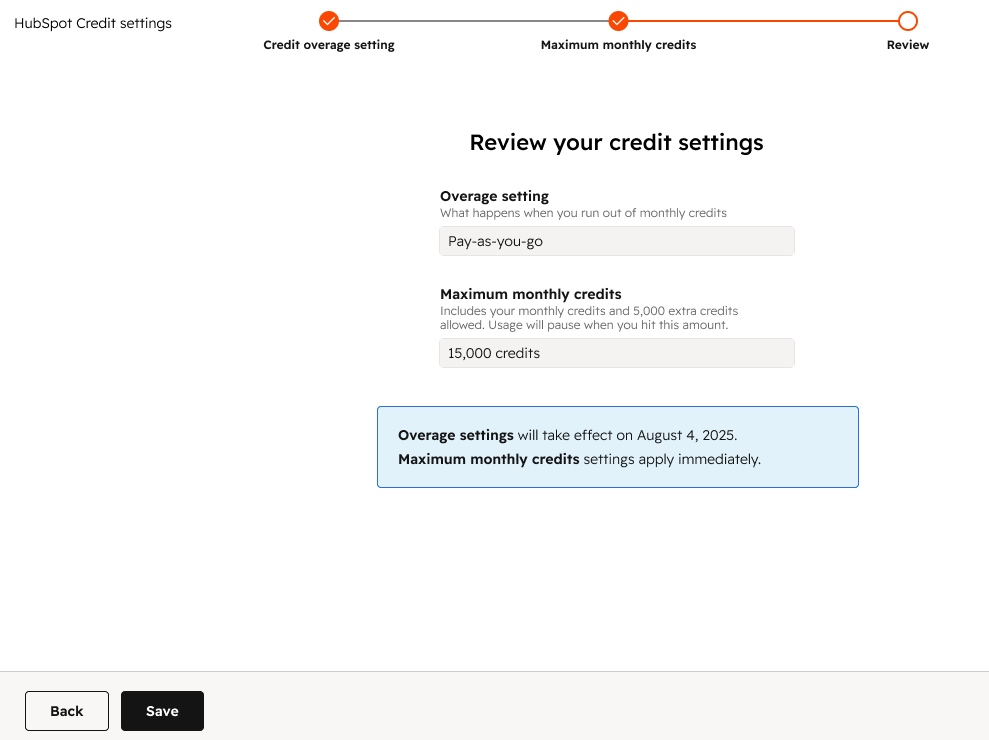Click the checkmark icon above Maximum monthly credits
Image resolution: width=989 pixels, height=740 pixels.
pyautogui.click(x=618, y=20)
